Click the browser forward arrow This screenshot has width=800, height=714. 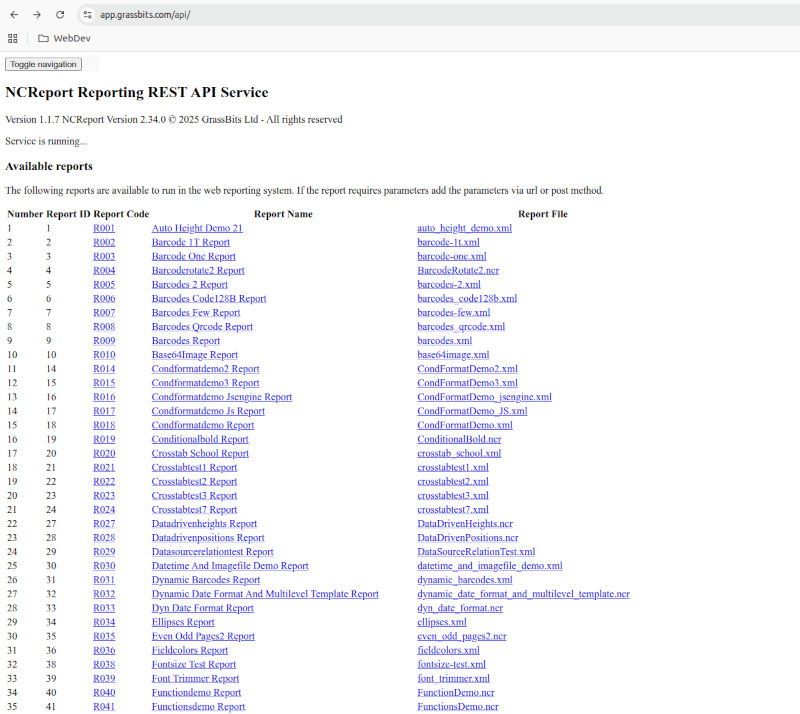(37, 15)
